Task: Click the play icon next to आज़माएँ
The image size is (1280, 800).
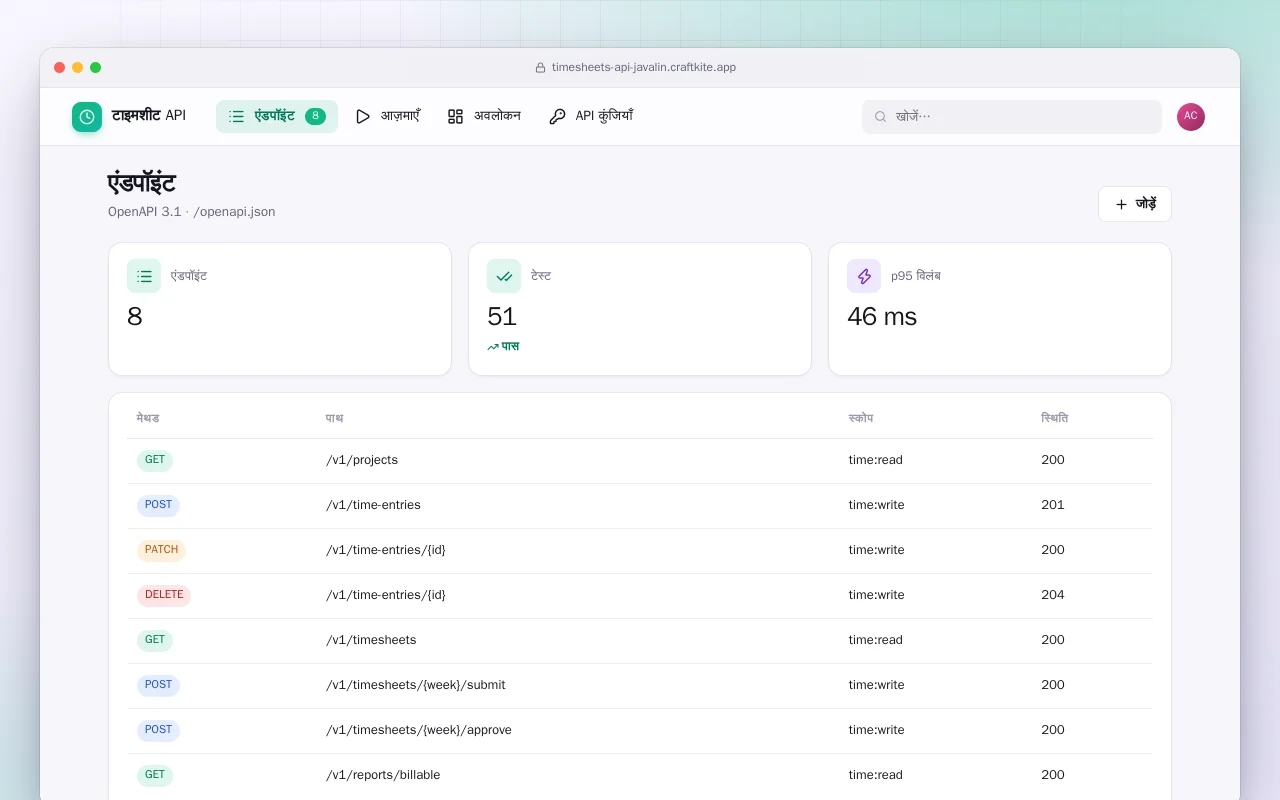Action: [363, 116]
